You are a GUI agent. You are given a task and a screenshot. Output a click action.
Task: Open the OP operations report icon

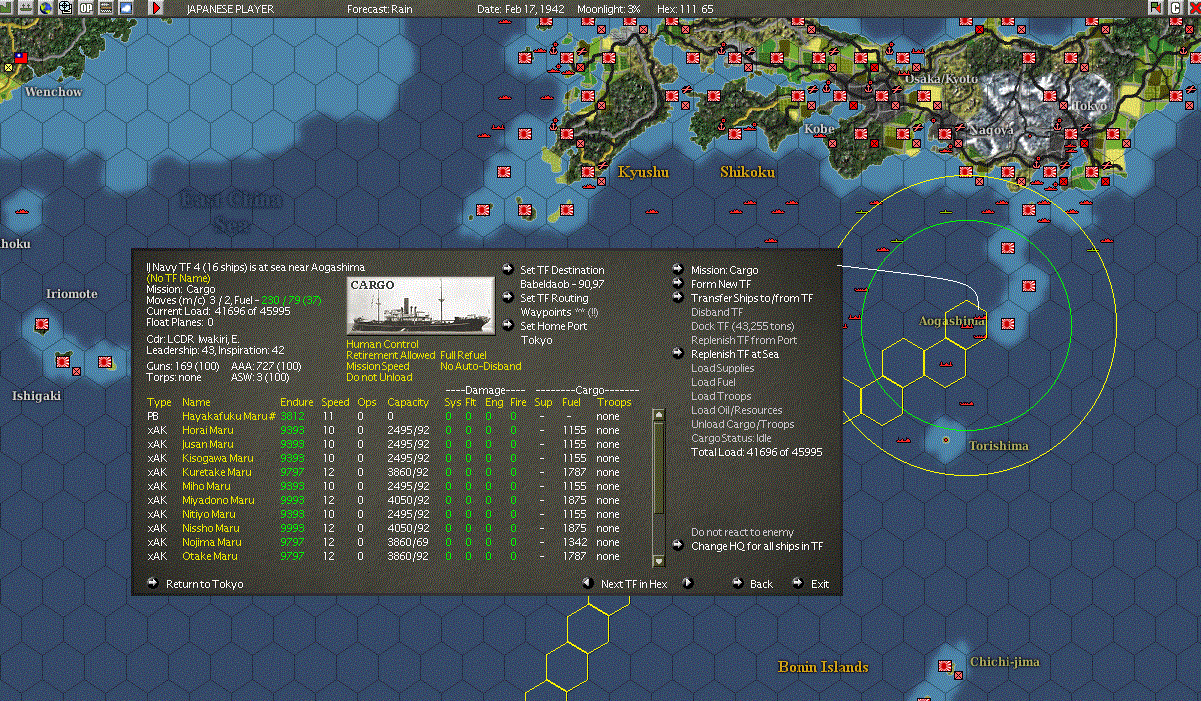[86, 8]
